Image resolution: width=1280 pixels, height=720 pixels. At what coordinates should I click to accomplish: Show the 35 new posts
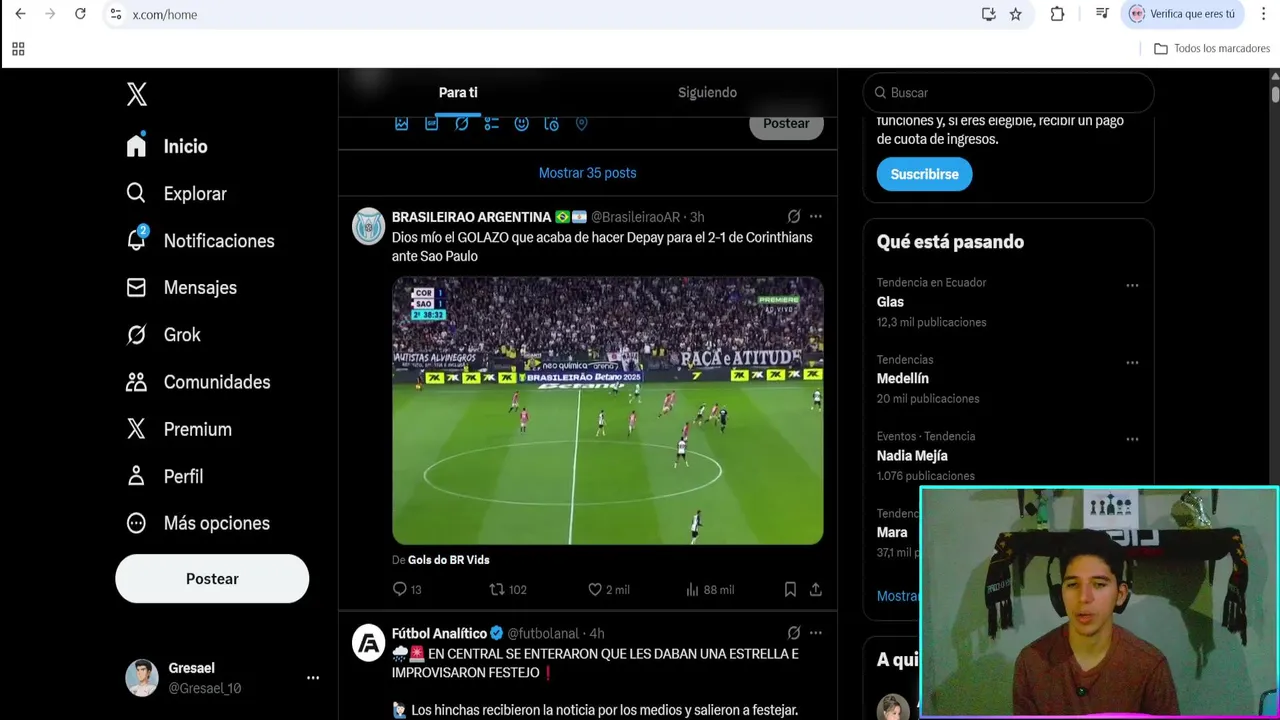(588, 173)
